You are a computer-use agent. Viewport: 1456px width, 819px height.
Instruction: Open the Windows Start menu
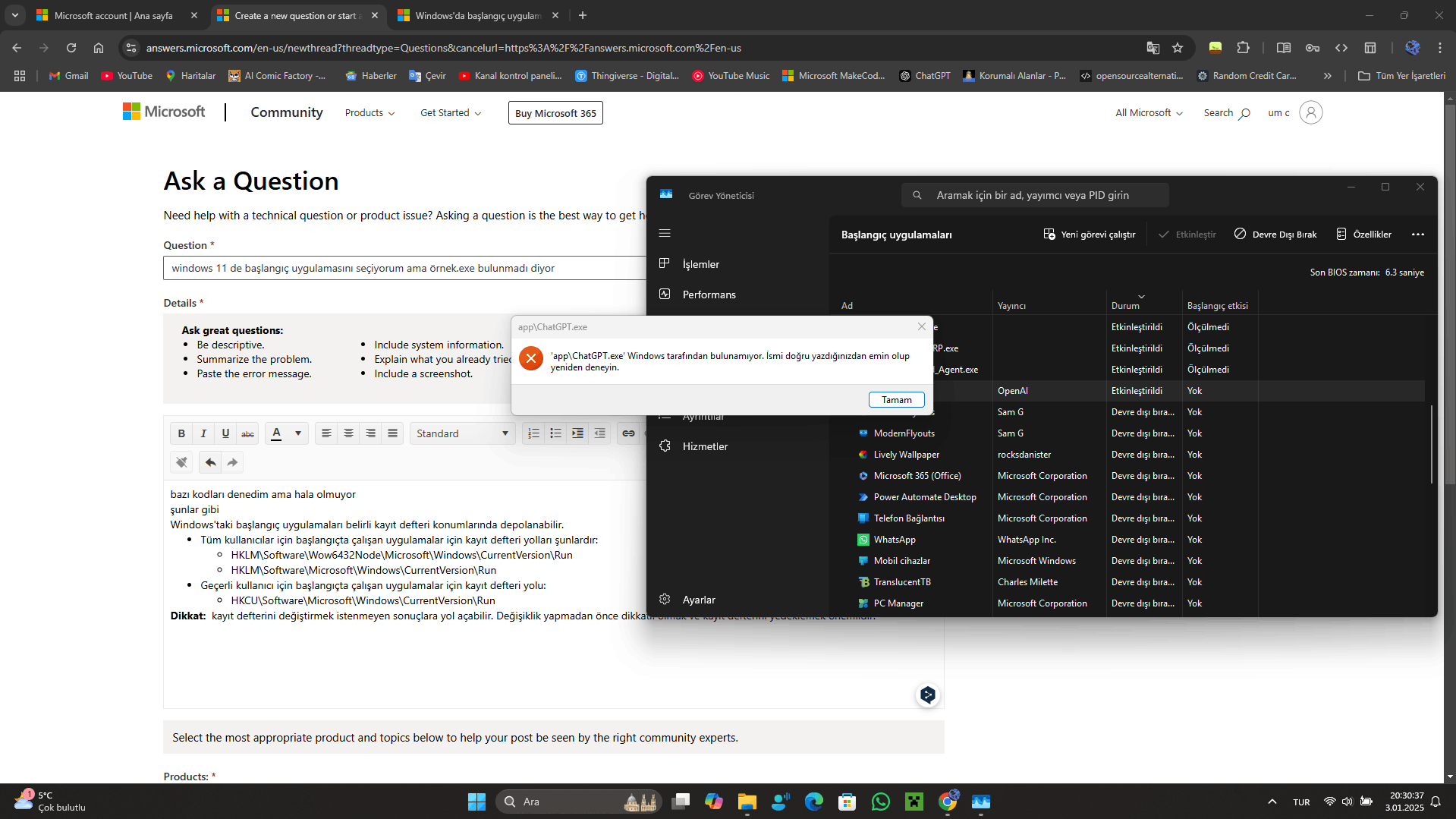click(x=476, y=802)
